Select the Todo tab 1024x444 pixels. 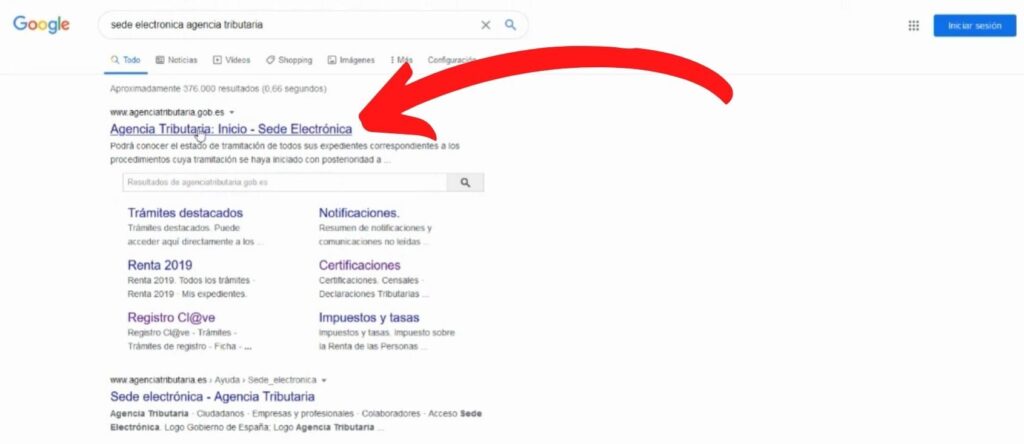tap(126, 59)
